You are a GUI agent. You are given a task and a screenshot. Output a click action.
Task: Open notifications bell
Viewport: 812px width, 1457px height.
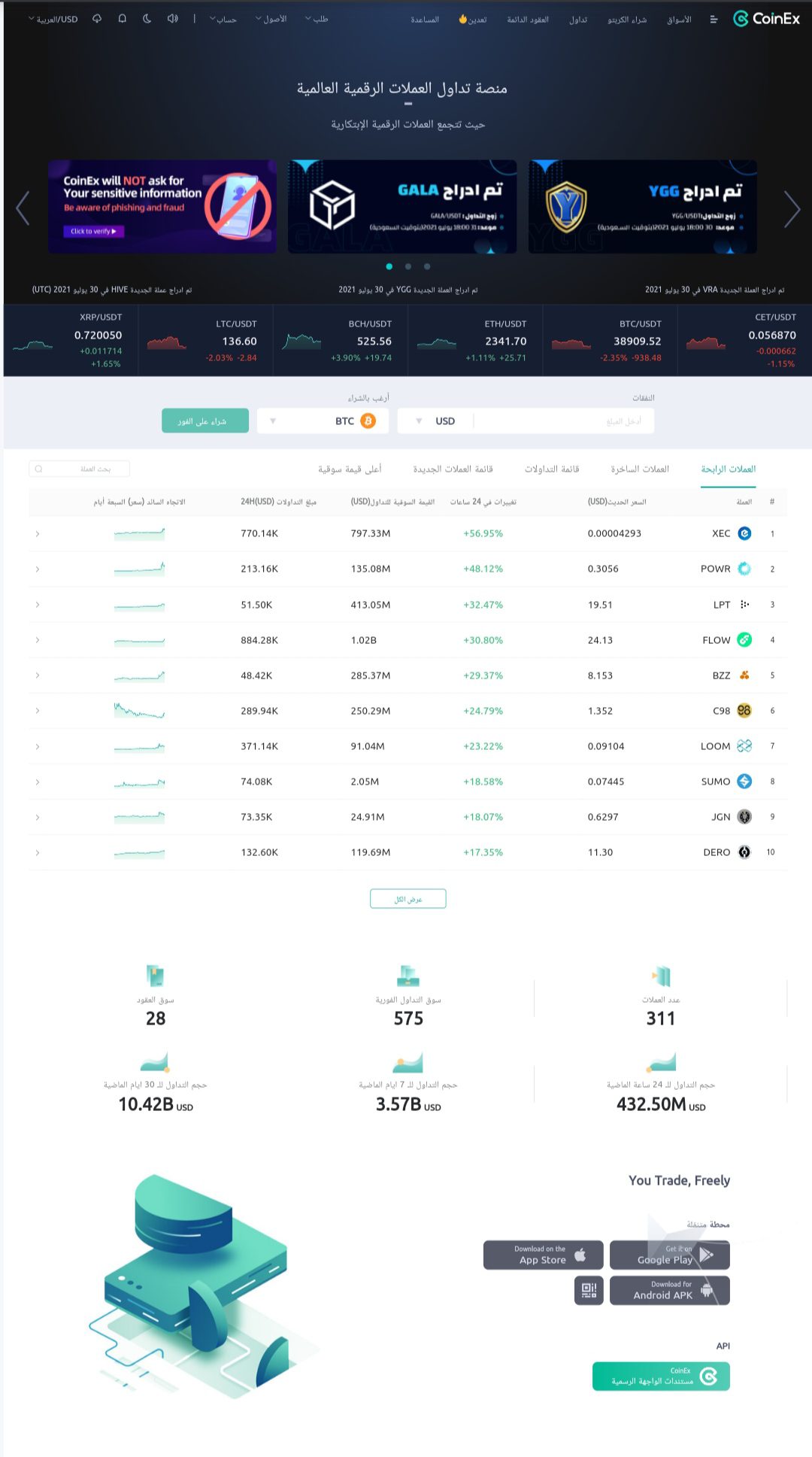pyautogui.click(x=123, y=19)
